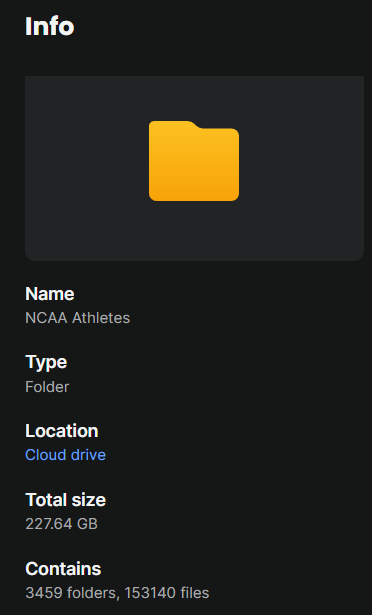Click the Total size label

(x=66, y=500)
